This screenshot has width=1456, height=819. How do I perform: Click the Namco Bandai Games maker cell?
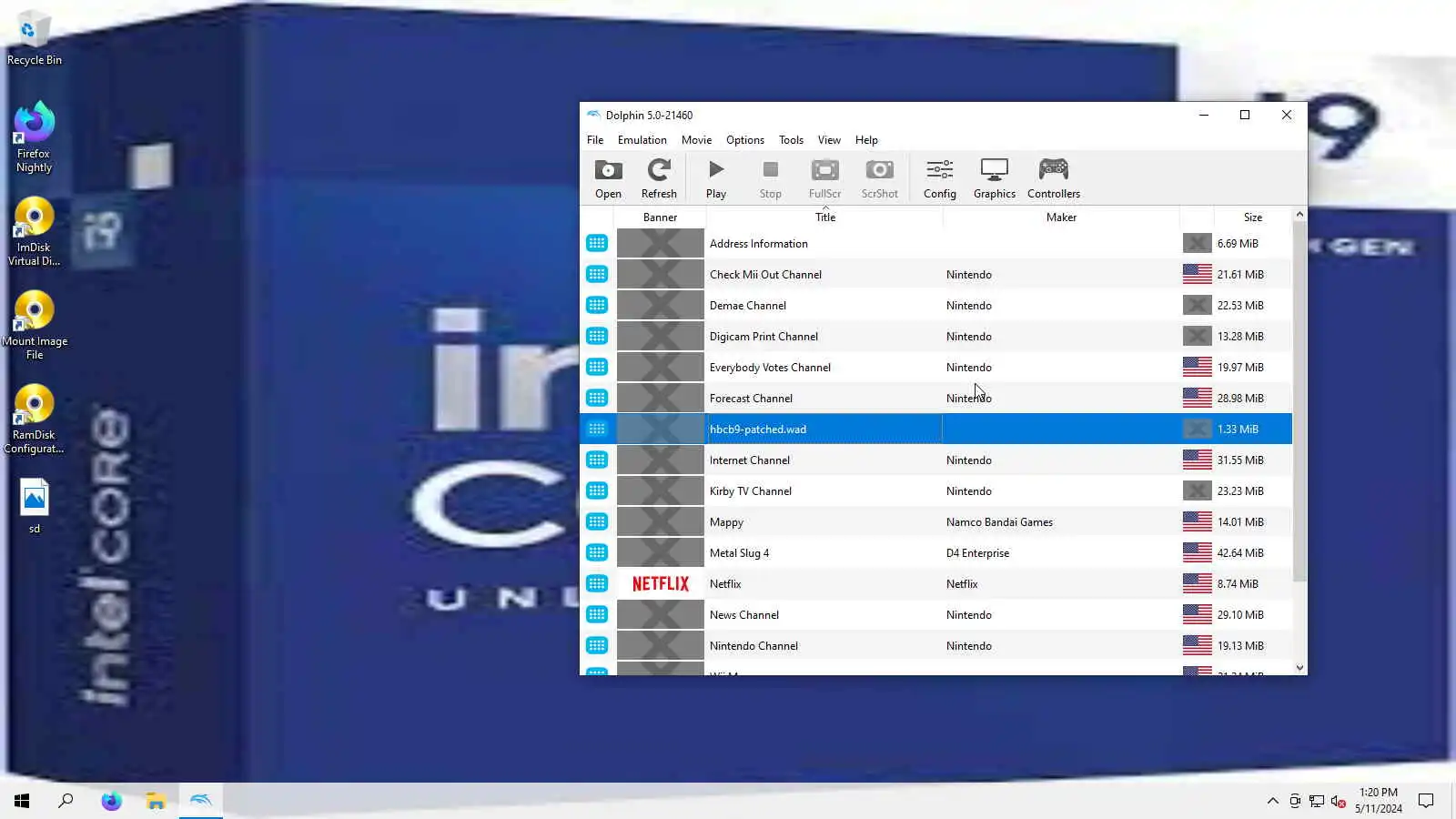click(999, 522)
